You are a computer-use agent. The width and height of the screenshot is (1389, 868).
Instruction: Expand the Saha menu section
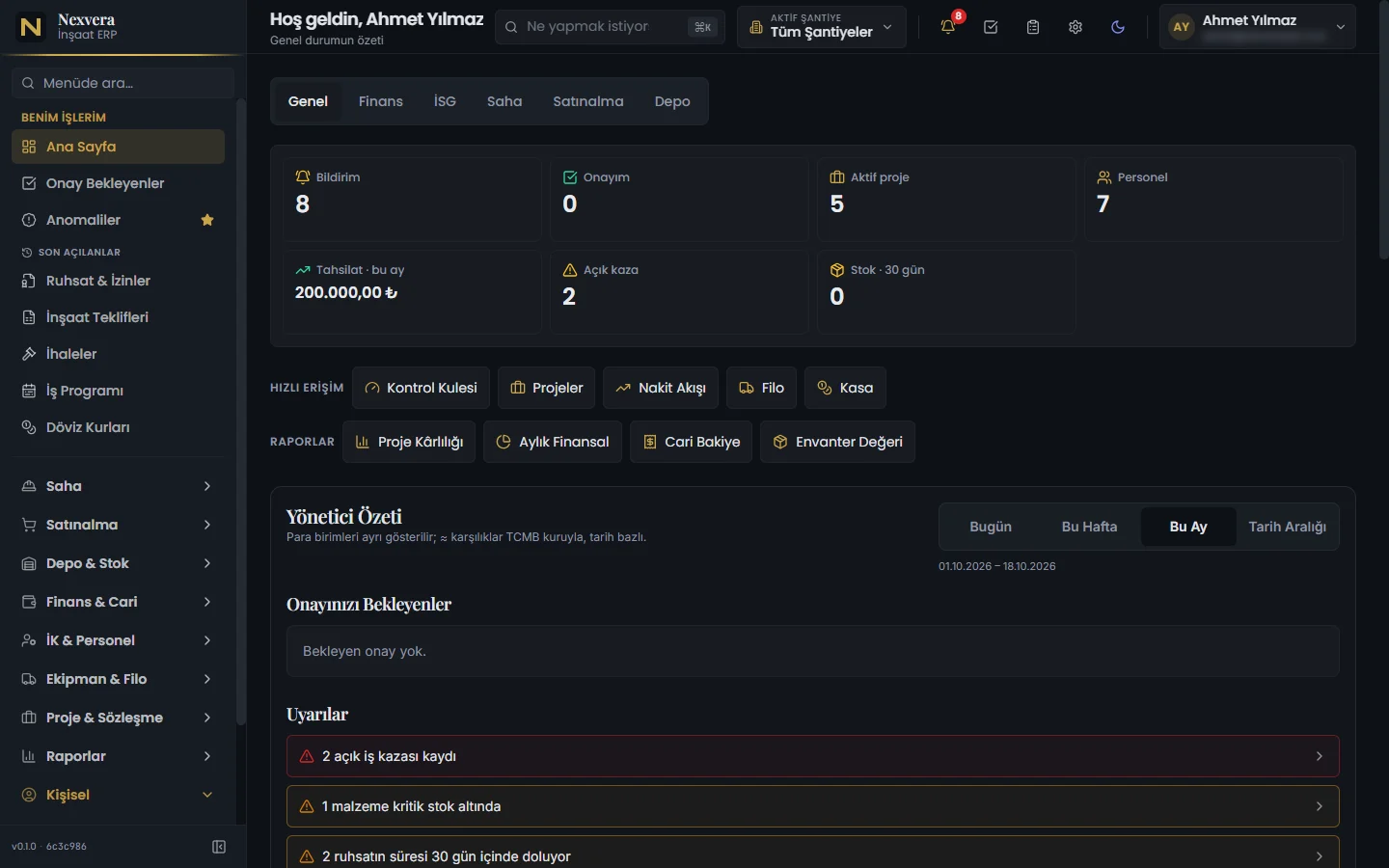tap(118, 486)
